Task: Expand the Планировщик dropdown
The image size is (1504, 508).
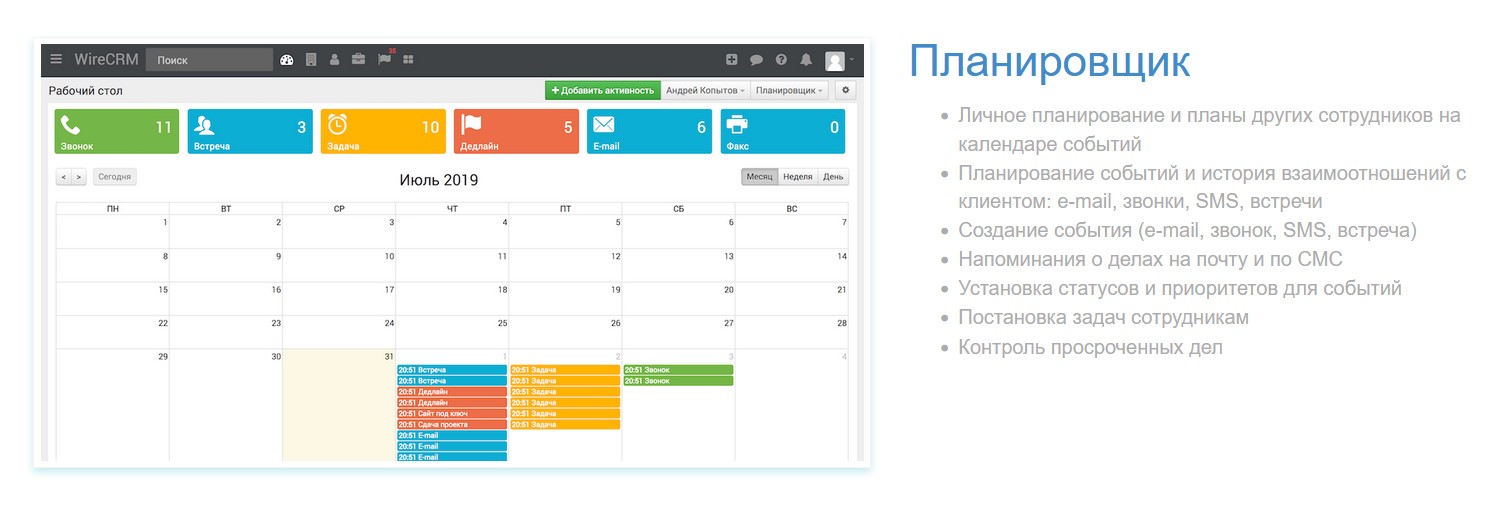Action: (x=790, y=91)
